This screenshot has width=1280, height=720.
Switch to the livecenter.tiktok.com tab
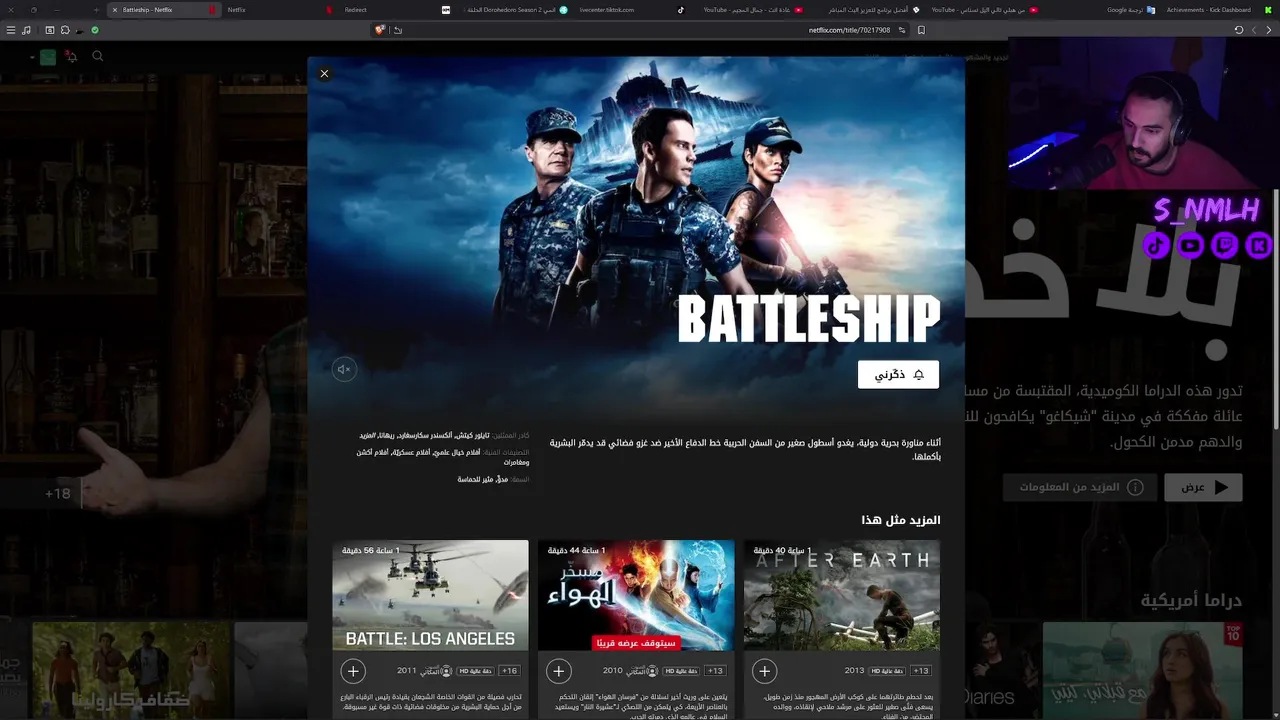(x=630, y=10)
